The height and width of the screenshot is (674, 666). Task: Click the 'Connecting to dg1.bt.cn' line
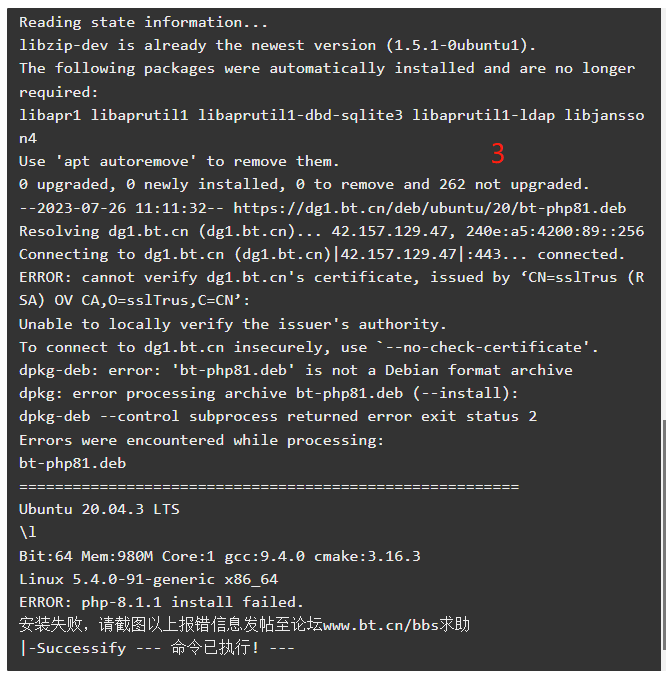(x=322, y=254)
